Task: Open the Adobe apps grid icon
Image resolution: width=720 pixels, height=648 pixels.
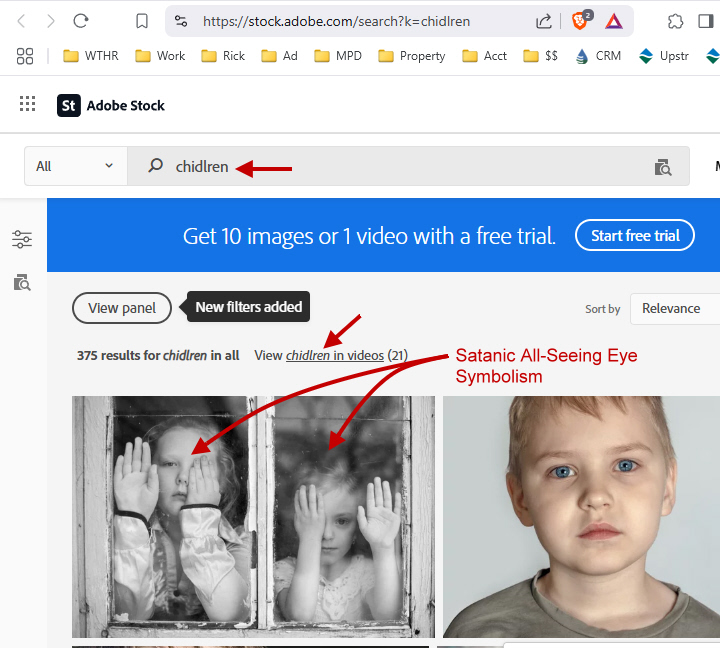Action: (28, 104)
